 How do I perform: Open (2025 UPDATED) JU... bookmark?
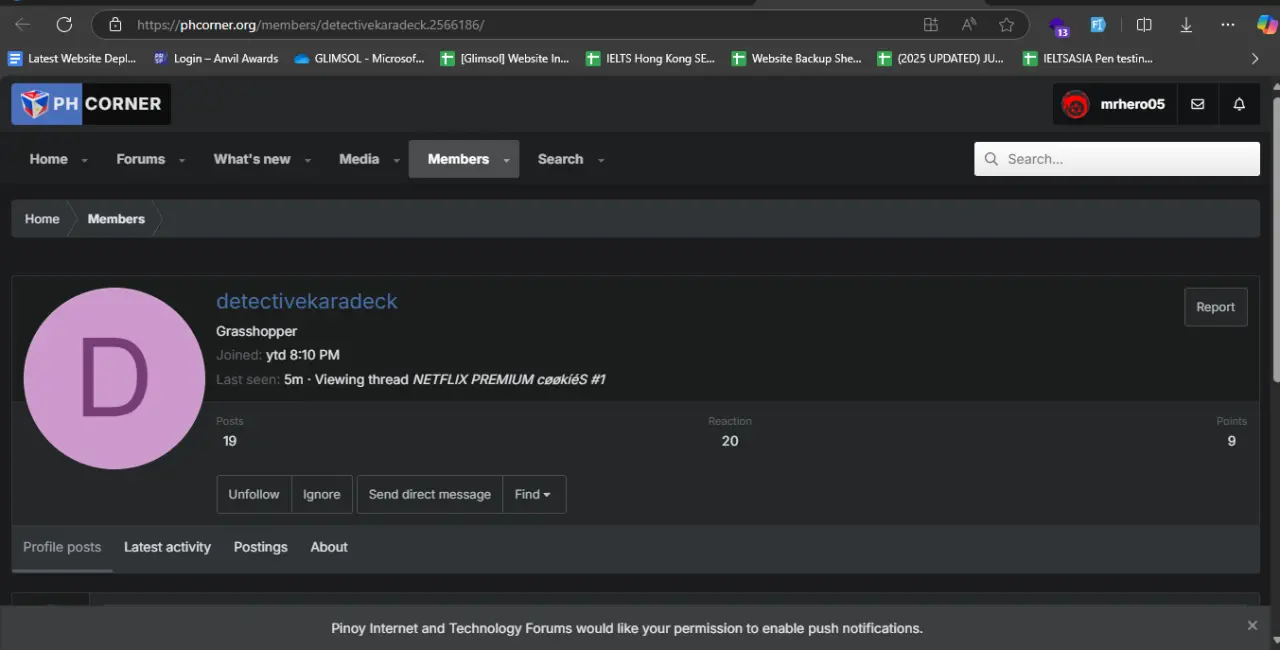pyautogui.click(x=941, y=59)
